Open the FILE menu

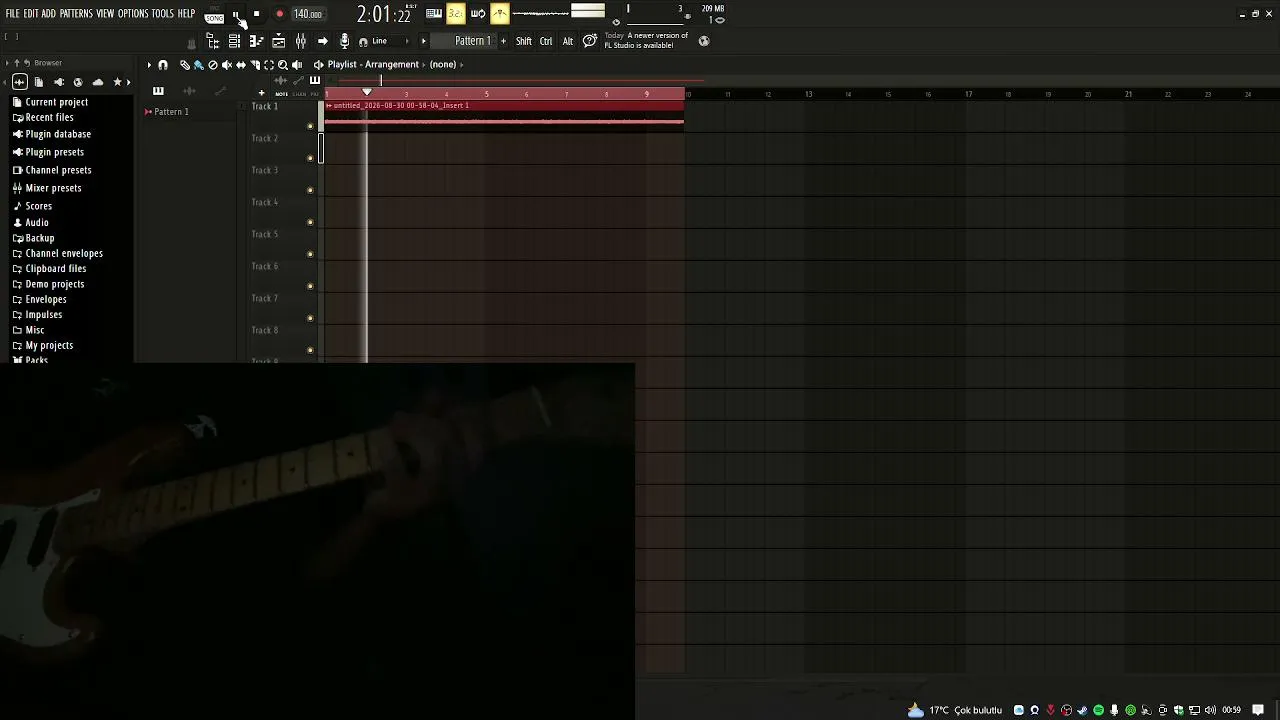pos(12,14)
